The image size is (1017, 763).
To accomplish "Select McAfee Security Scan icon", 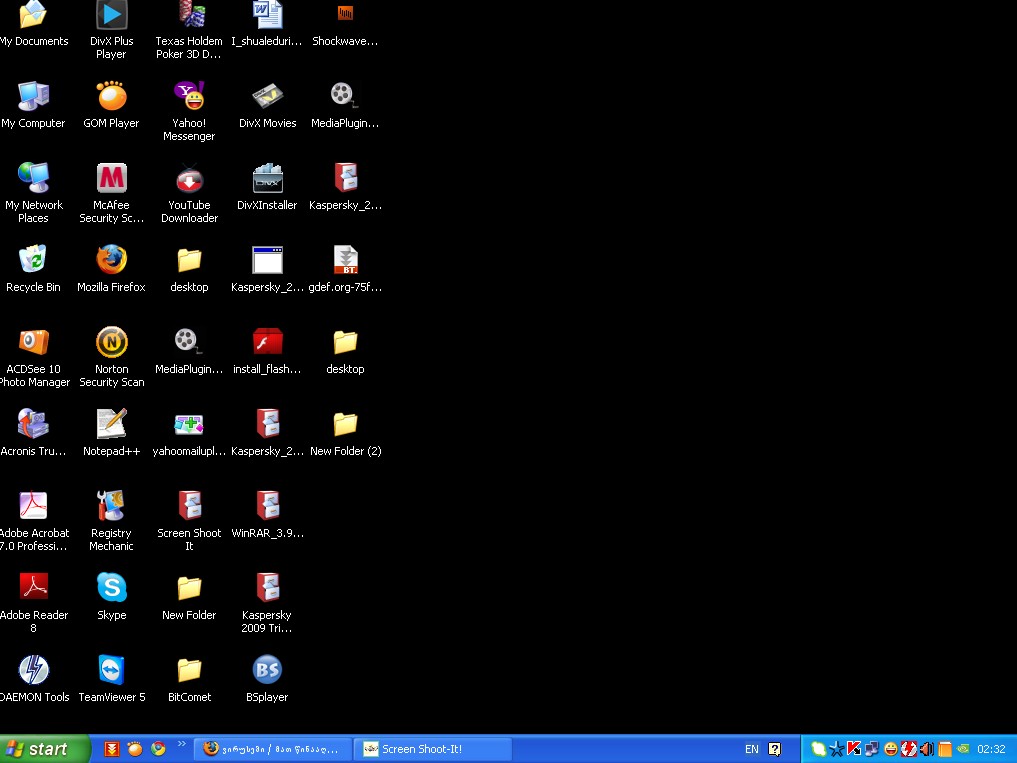I will point(112,193).
